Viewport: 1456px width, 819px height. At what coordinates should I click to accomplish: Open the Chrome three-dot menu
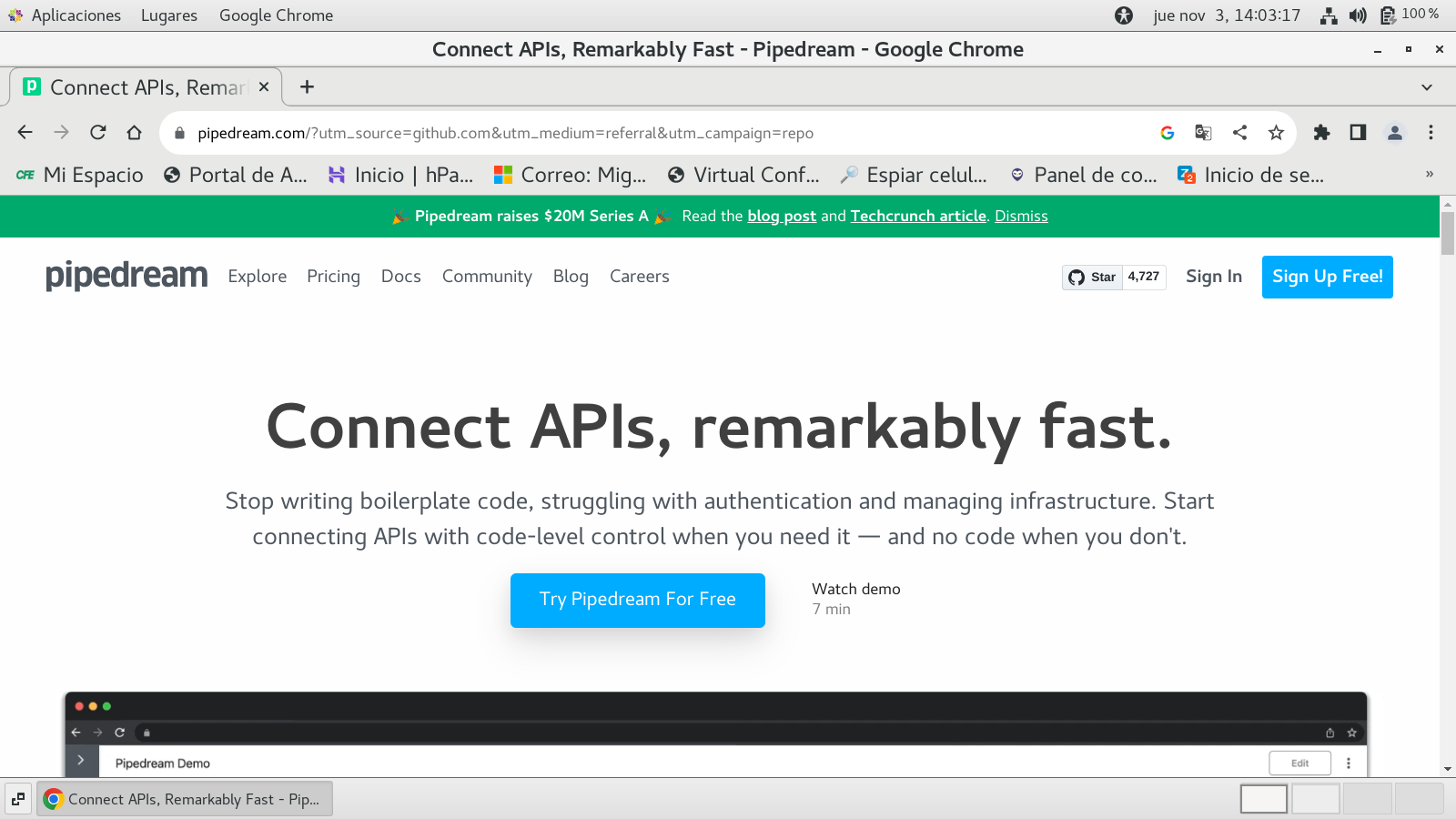[1431, 133]
